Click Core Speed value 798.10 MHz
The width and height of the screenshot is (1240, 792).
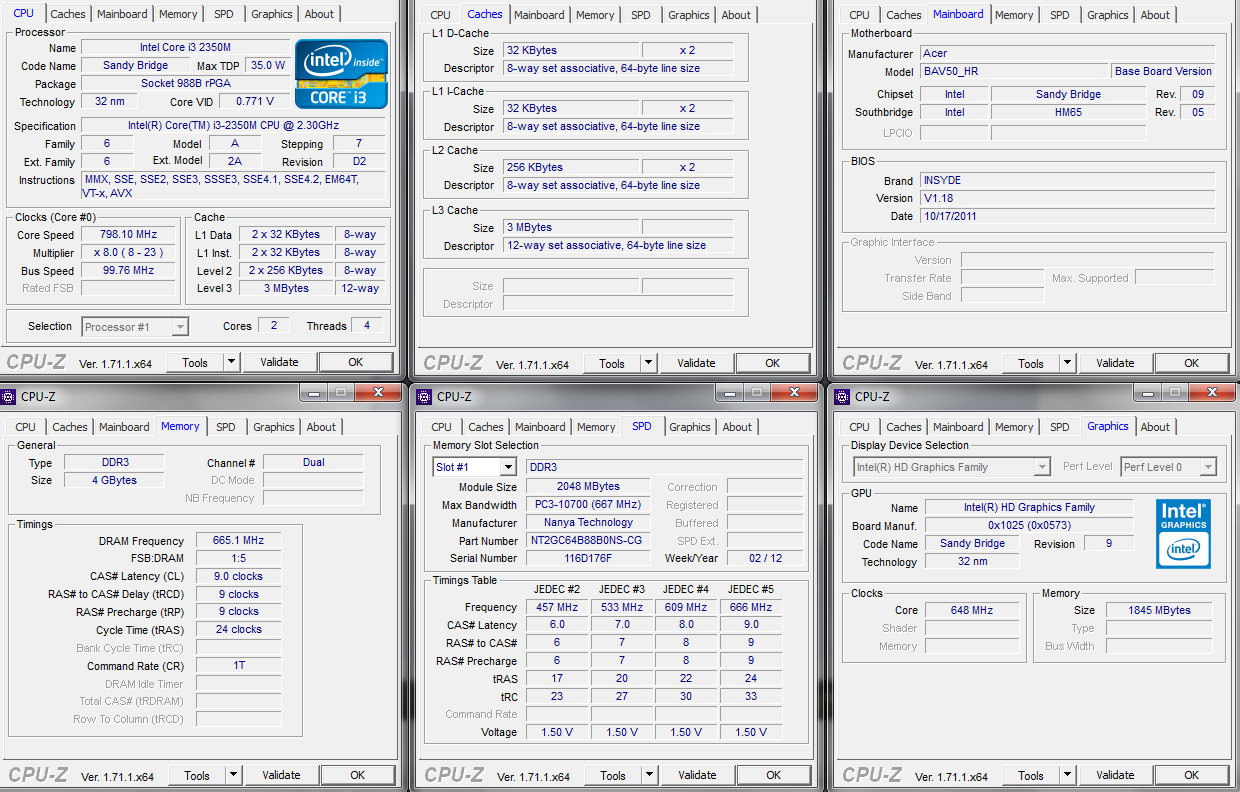(x=128, y=235)
